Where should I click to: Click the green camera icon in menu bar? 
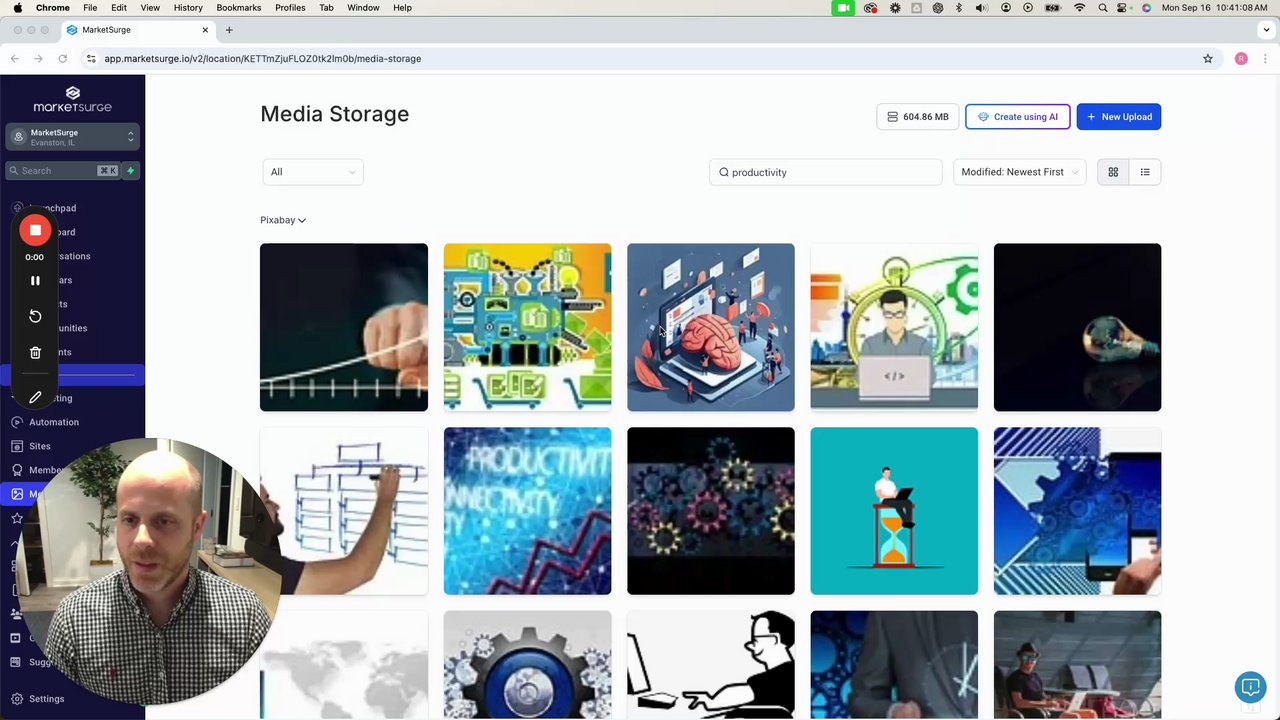point(843,8)
